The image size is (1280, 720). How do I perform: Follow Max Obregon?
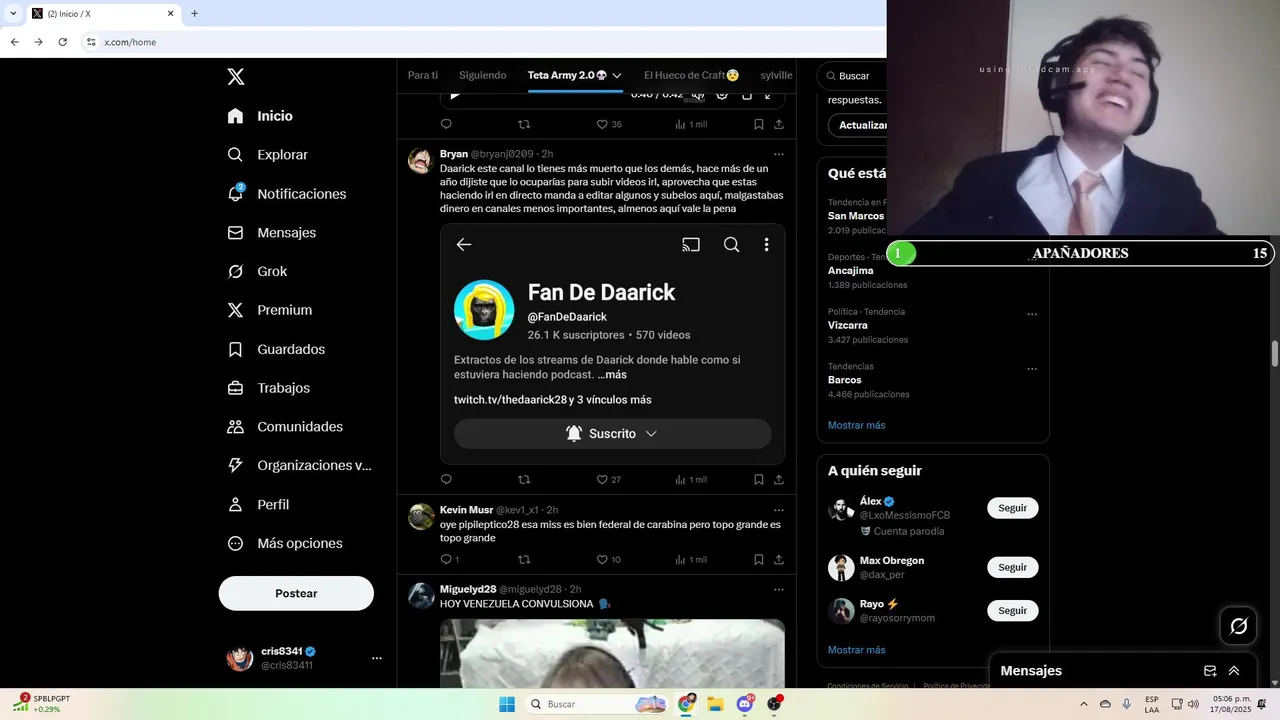click(1012, 567)
